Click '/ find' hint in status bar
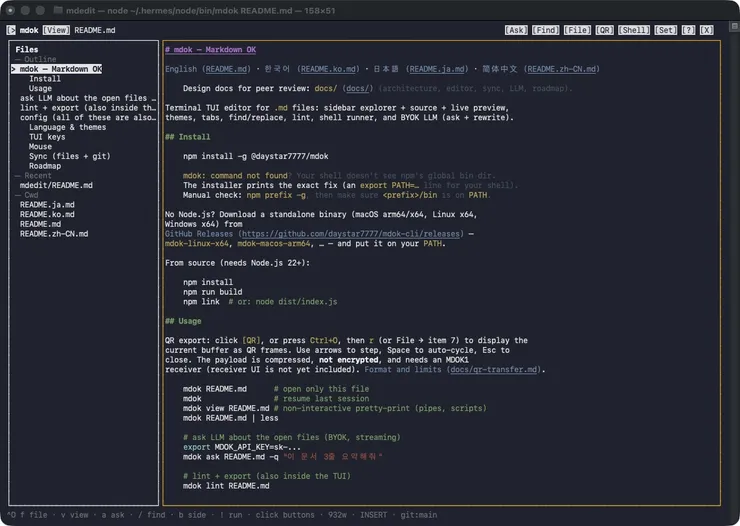This screenshot has height=526, width=740. 151,515
